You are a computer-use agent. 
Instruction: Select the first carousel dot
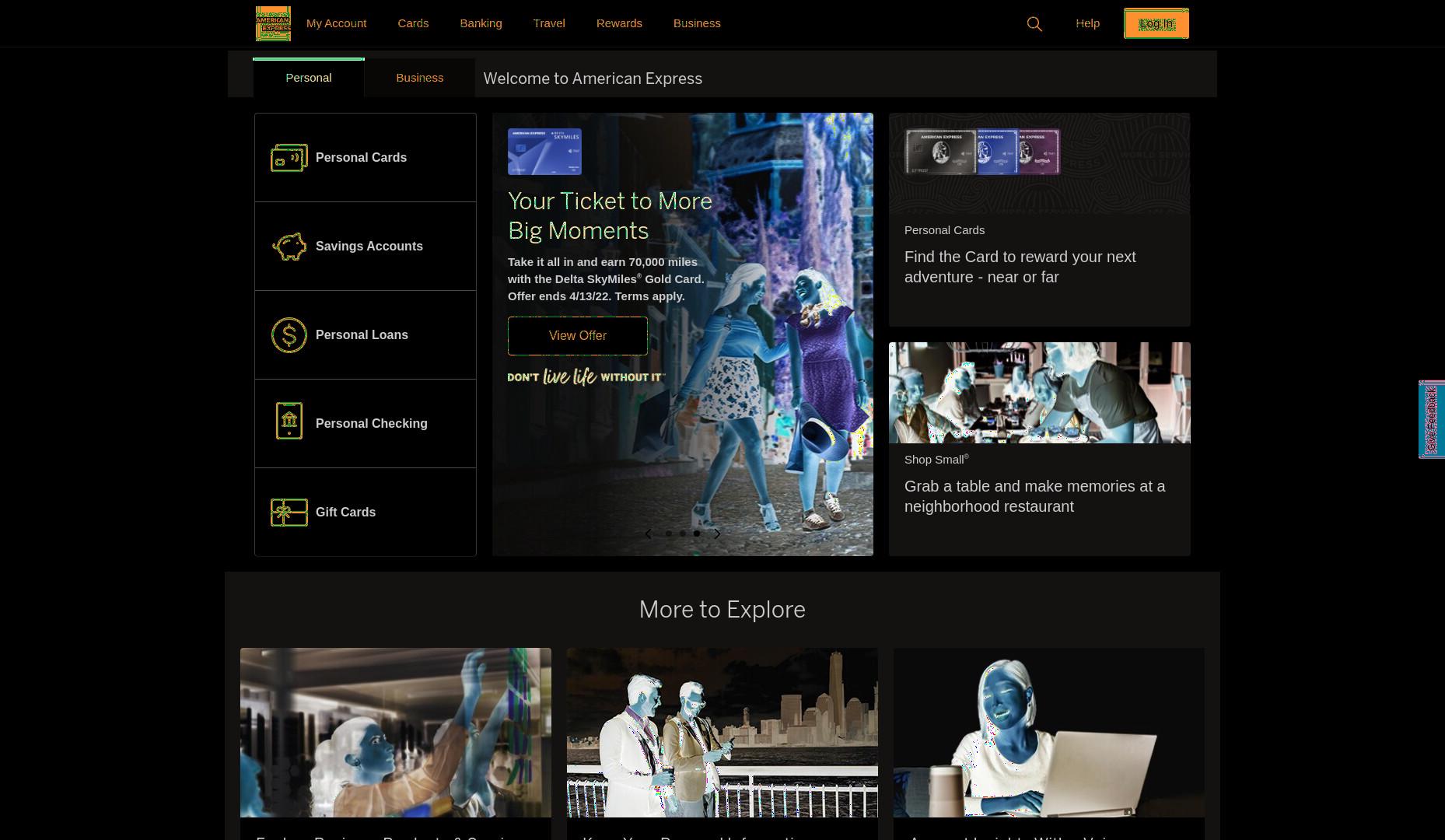[x=669, y=534]
